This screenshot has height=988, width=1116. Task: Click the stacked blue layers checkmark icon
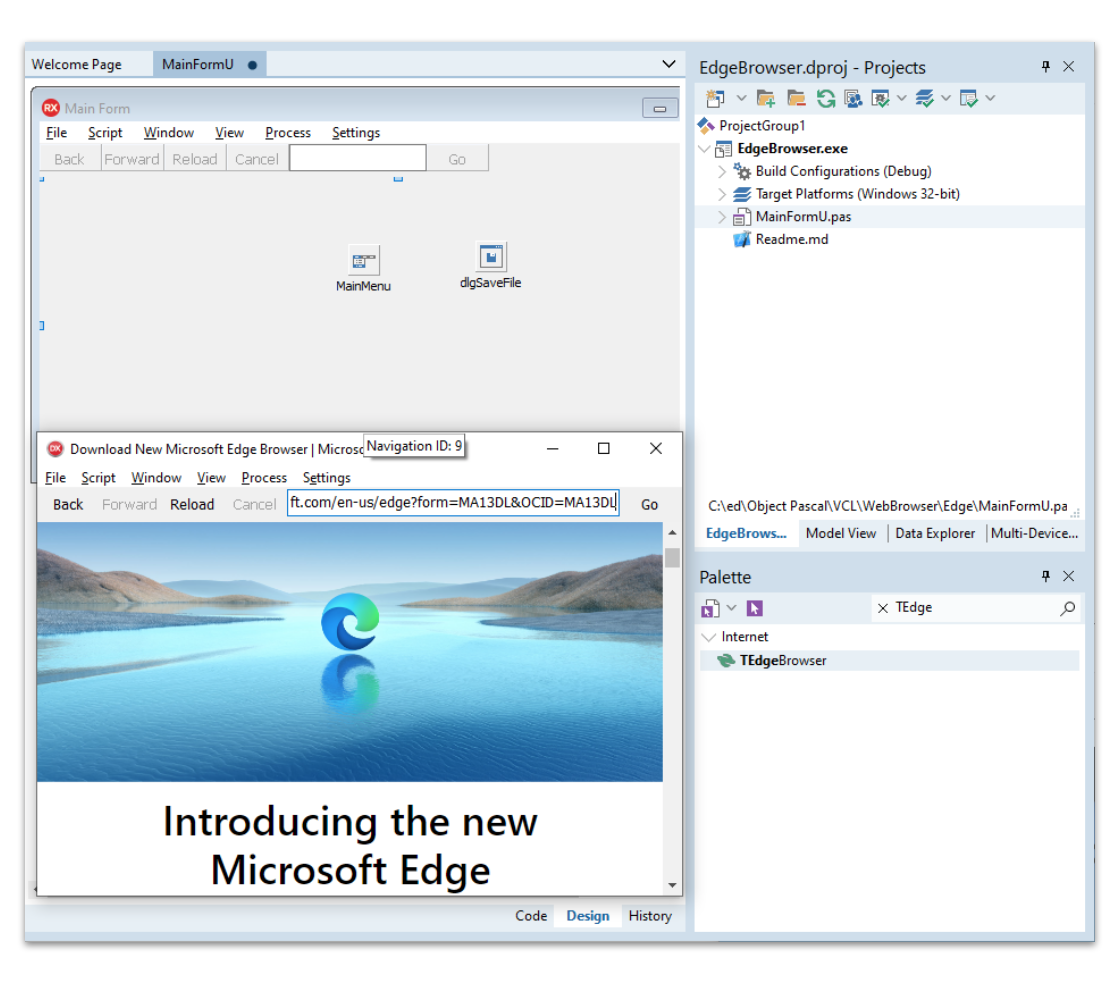(925, 98)
